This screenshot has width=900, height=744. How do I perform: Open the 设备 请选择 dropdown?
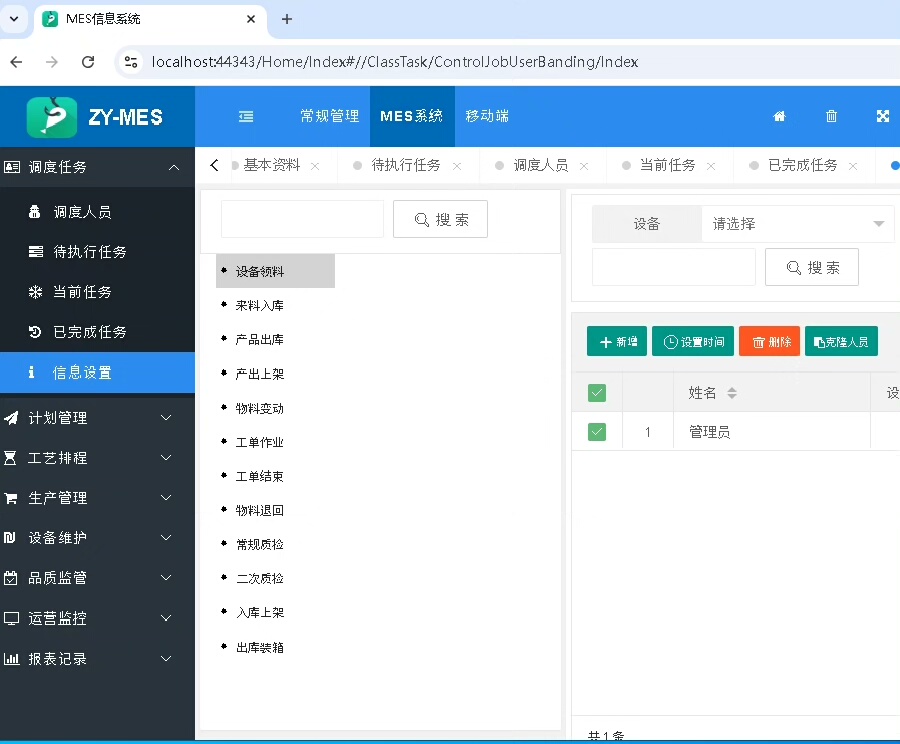(x=796, y=224)
